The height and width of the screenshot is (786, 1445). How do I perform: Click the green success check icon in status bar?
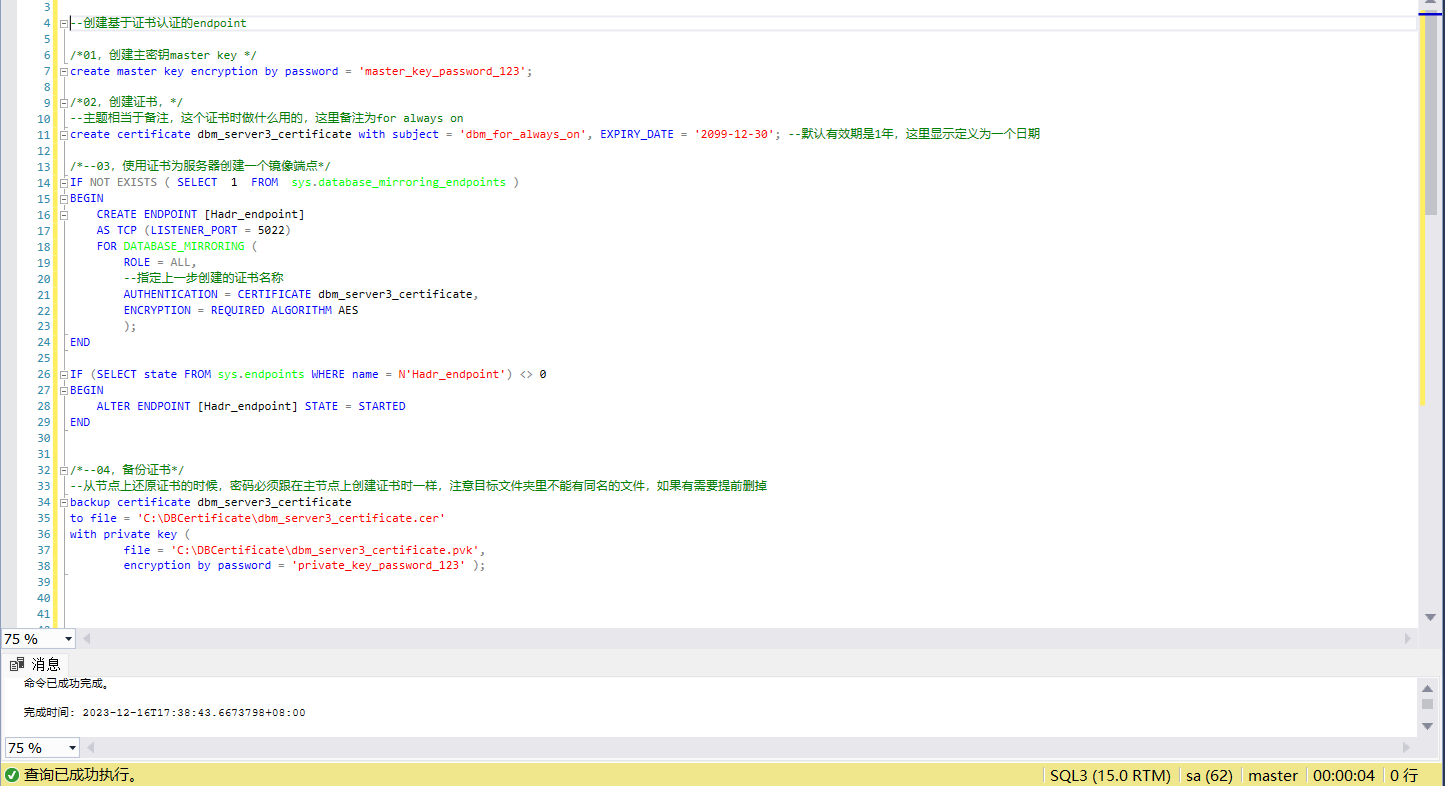pyautogui.click(x=11, y=775)
